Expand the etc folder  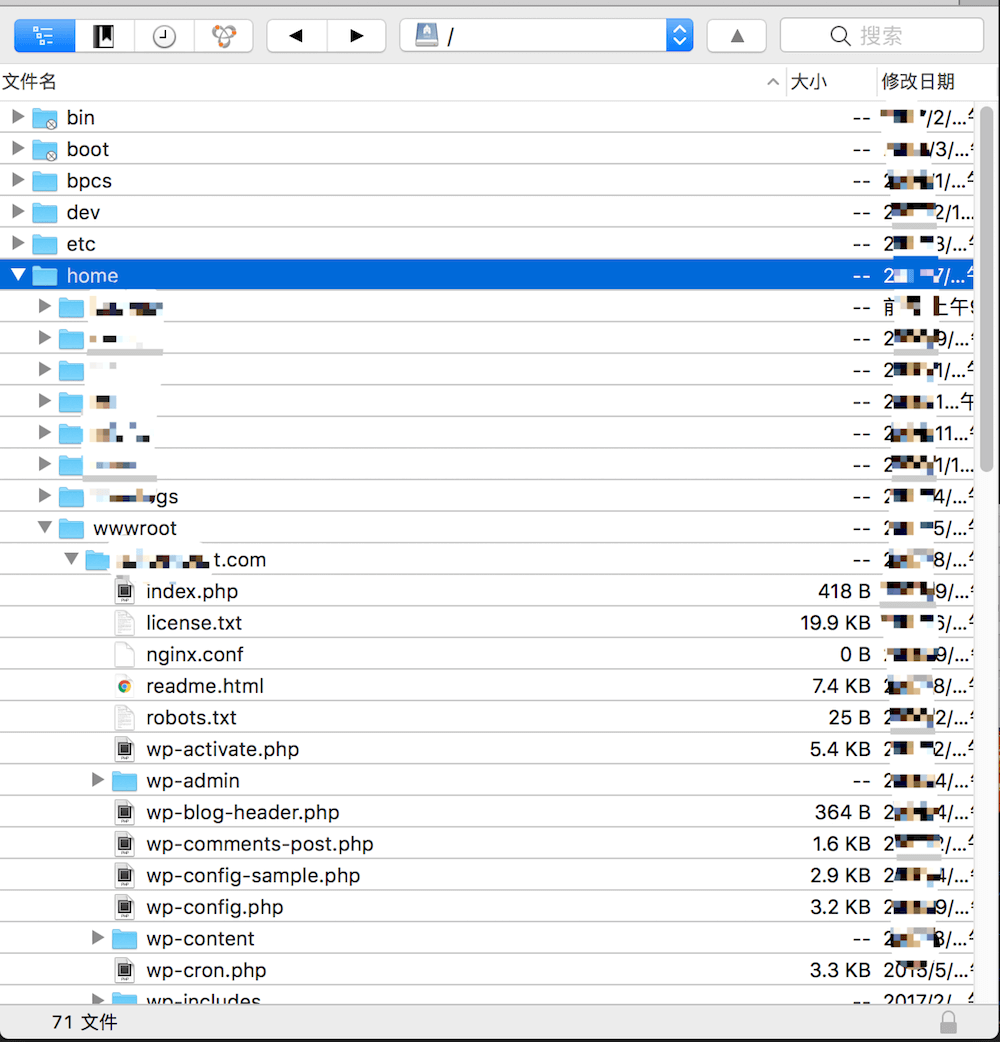[x=18, y=244]
